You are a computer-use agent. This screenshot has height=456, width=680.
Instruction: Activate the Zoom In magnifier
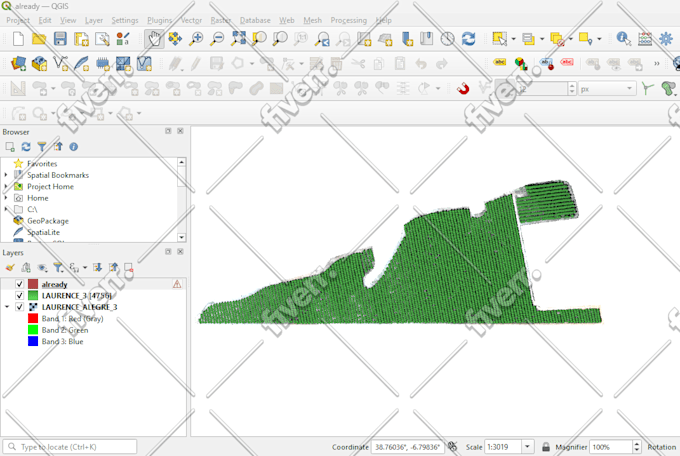pos(196,39)
